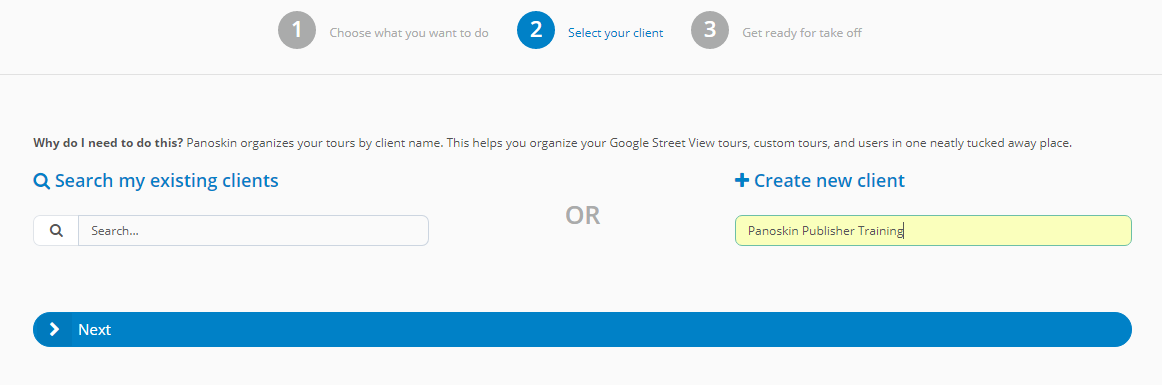
Task: Click the step 1 circle icon
Action: coord(297,30)
